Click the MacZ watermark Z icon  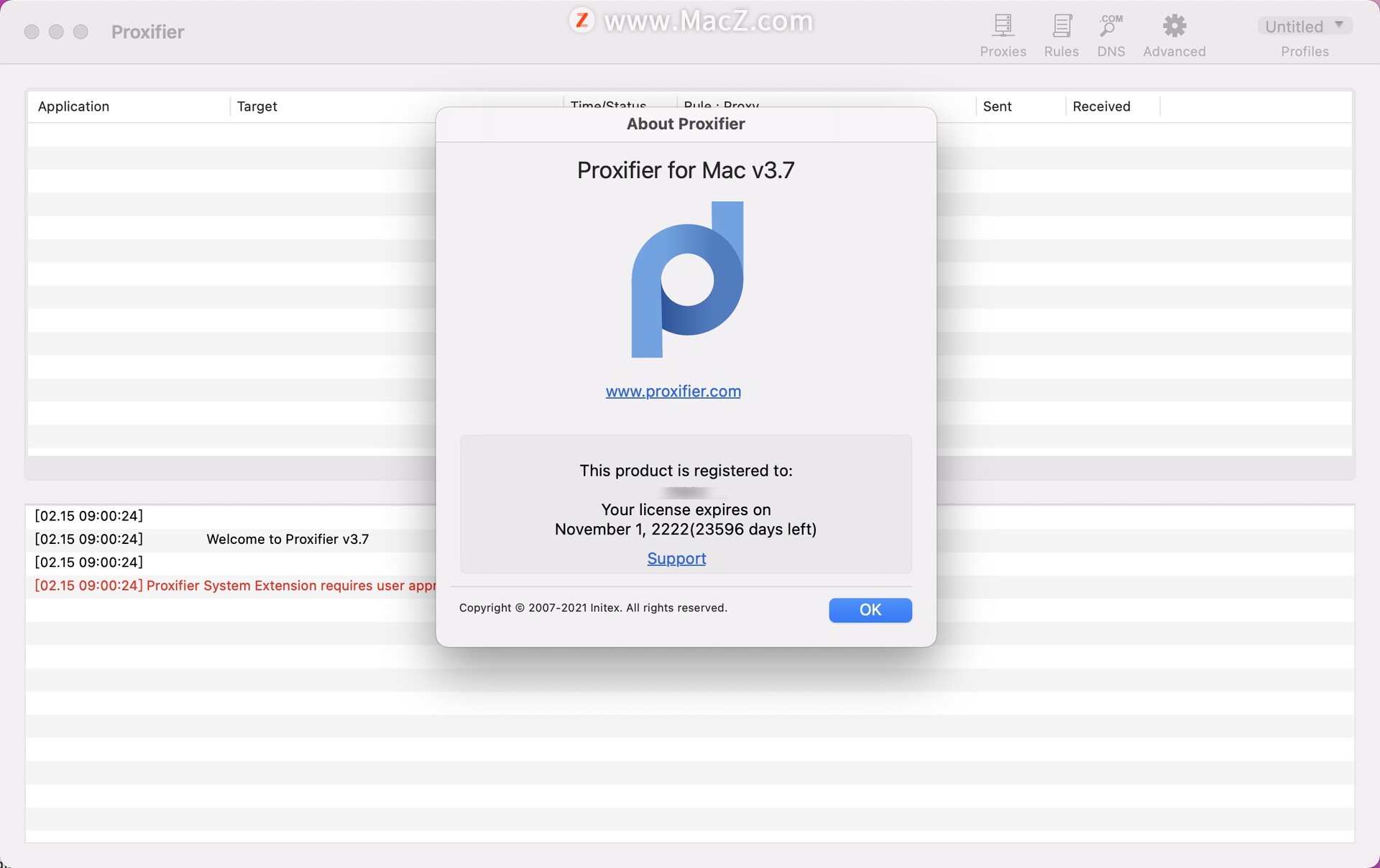[581, 20]
